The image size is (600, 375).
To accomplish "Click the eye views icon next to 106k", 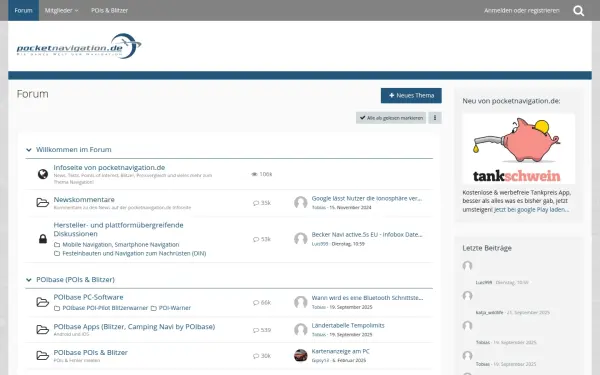I will [x=254, y=174].
